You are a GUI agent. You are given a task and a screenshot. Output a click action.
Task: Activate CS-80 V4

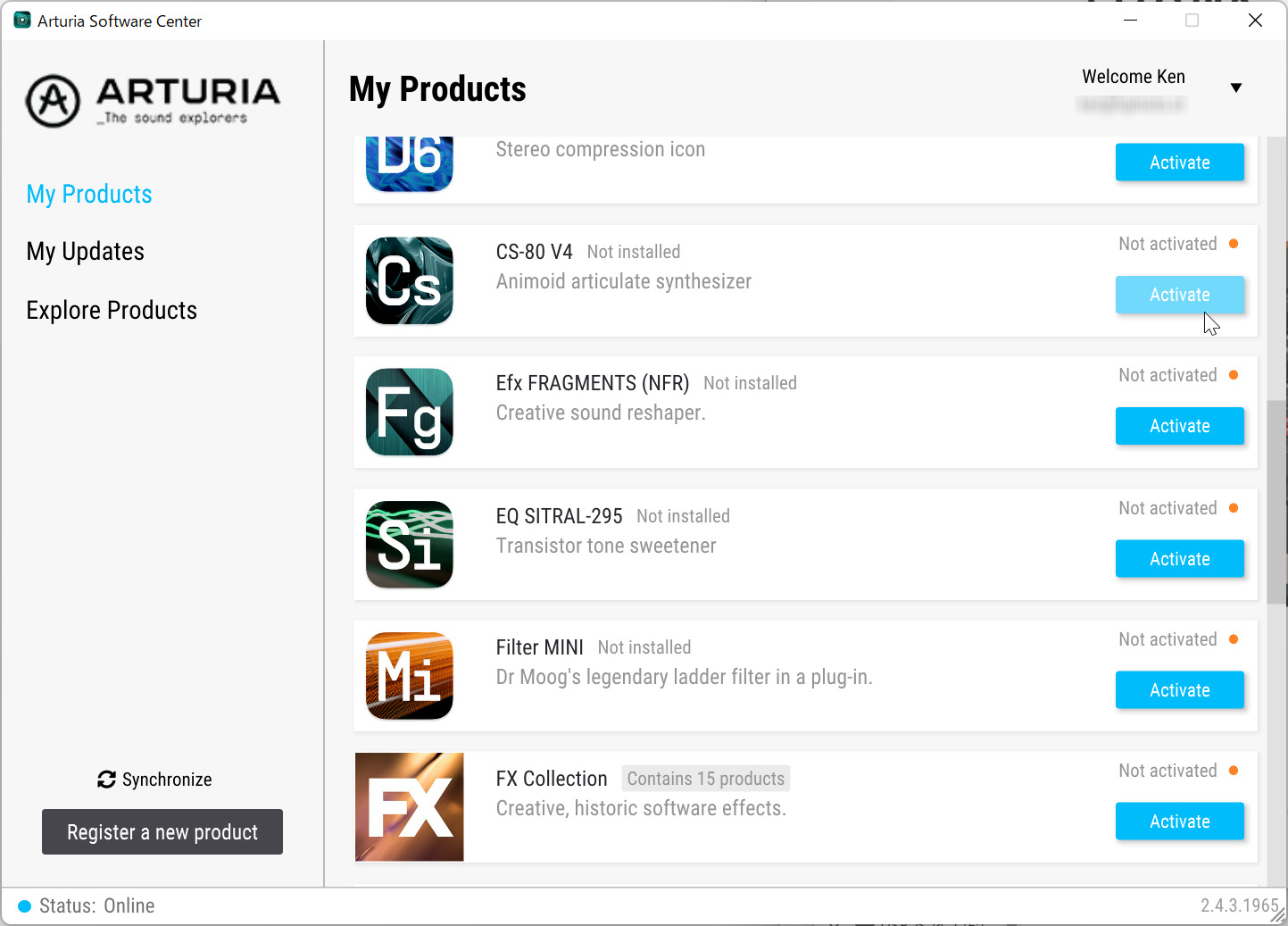(x=1180, y=295)
